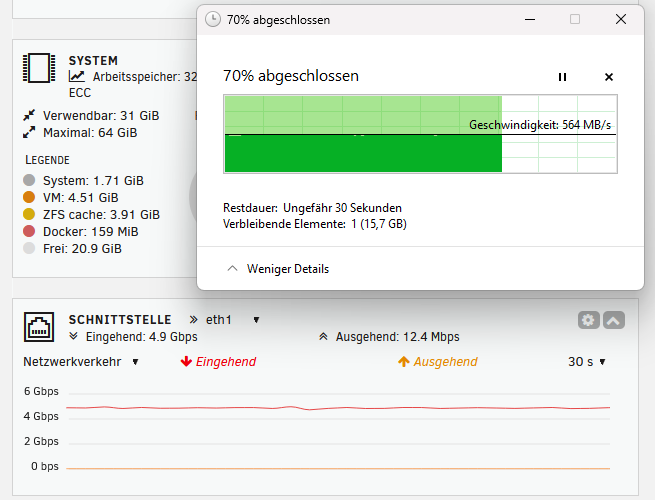This screenshot has height=500, width=655.
Task: Click the 4 Gbps axis label
Action: (x=41, y=416)
